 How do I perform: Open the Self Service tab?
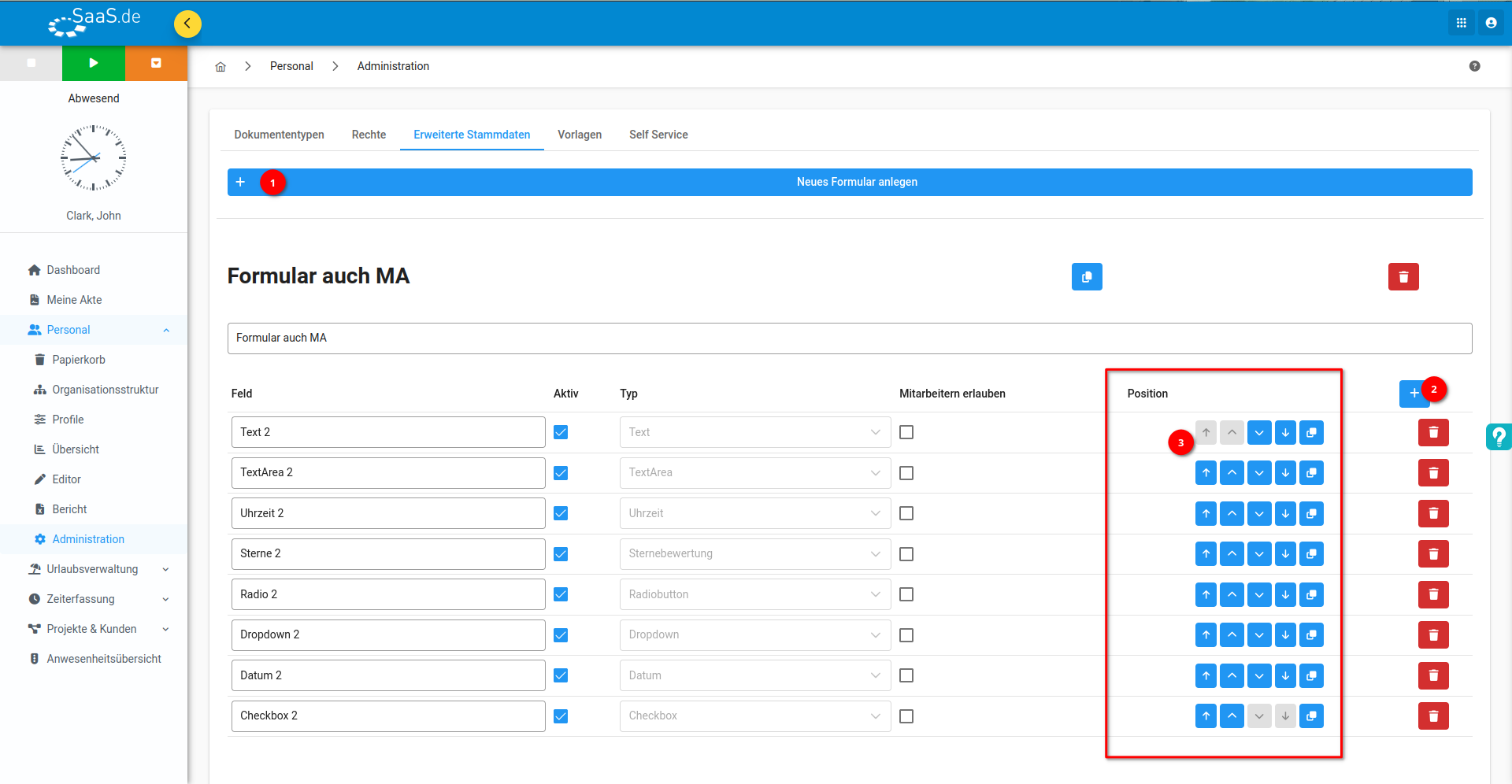pyautogui.click(x=658, y=135)
